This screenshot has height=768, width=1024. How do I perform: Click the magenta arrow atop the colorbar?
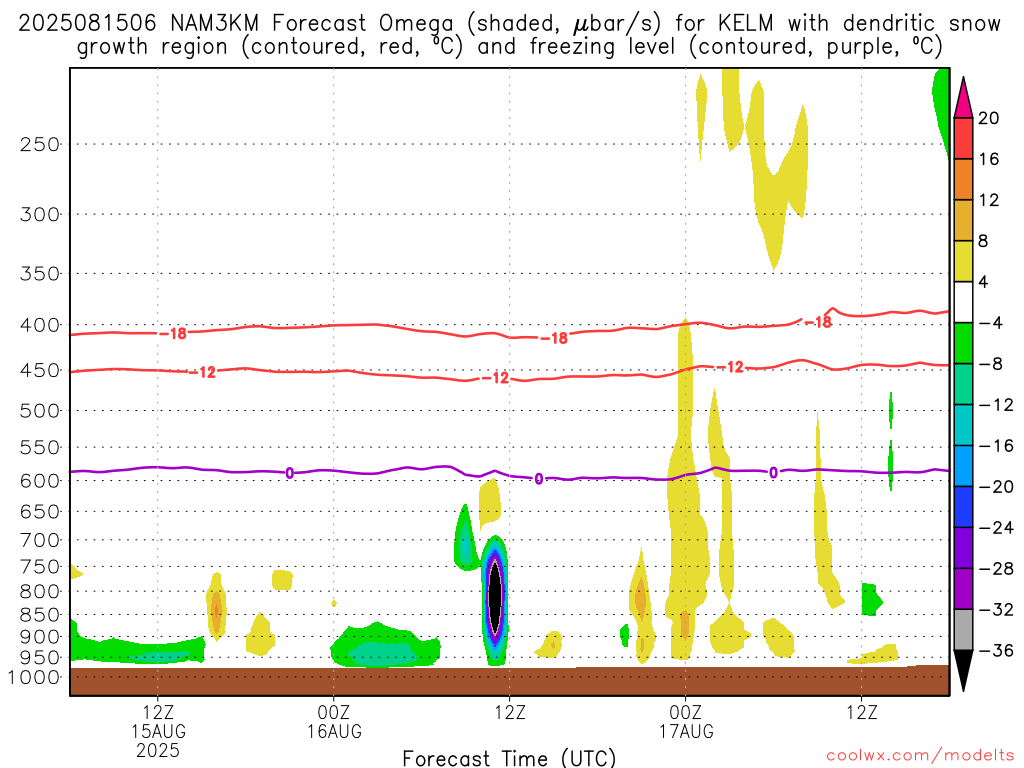[963, 98]
